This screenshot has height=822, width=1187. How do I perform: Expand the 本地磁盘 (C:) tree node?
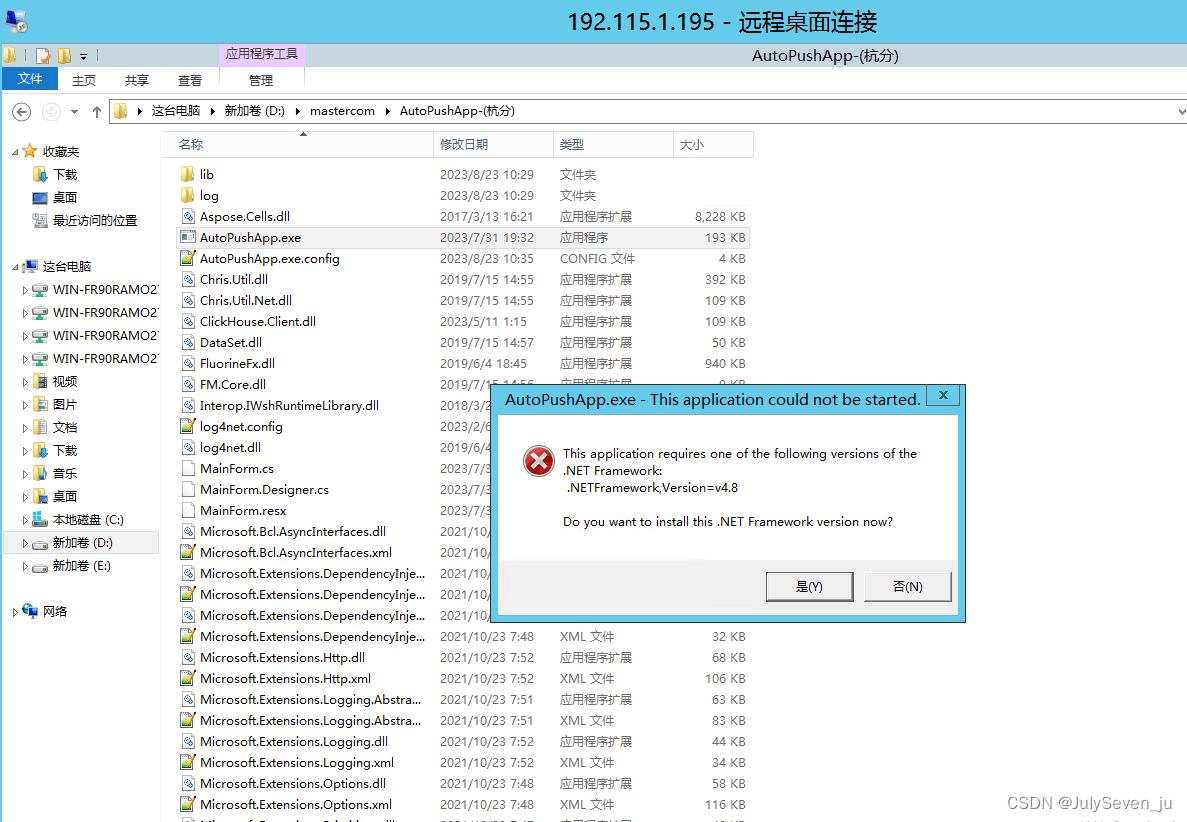pos(25,520)
